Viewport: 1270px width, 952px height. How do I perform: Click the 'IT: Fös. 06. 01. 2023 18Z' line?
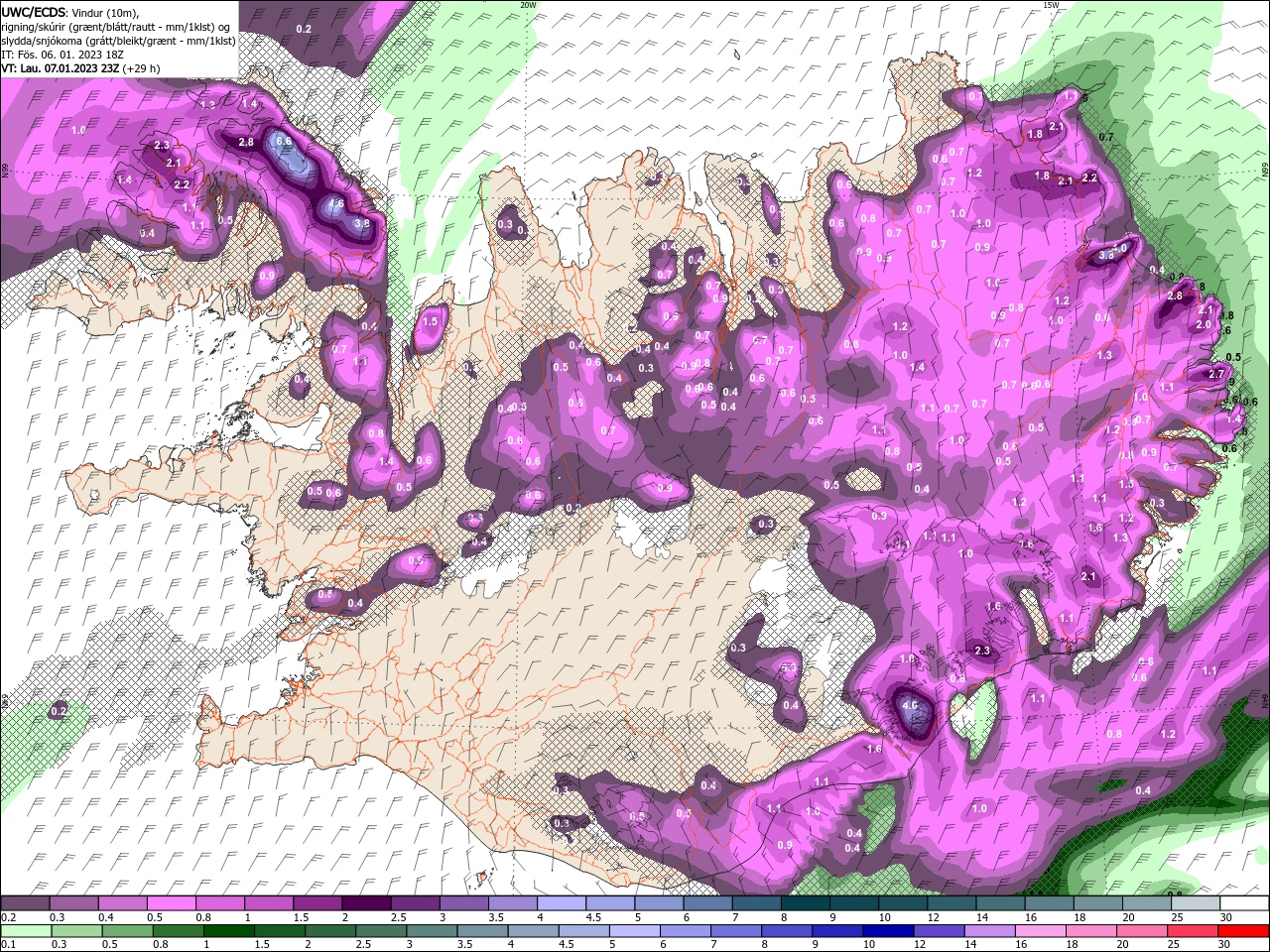point(62,55)
